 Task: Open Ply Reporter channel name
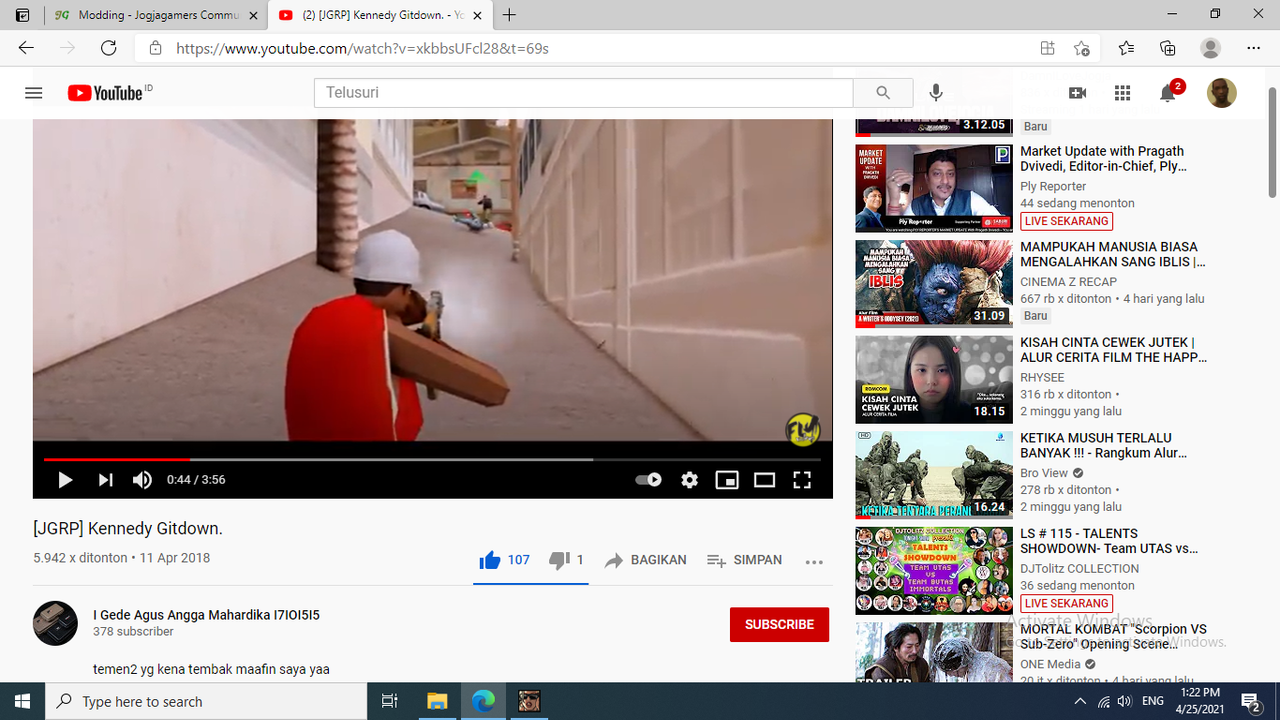(x=1053, y=186)
